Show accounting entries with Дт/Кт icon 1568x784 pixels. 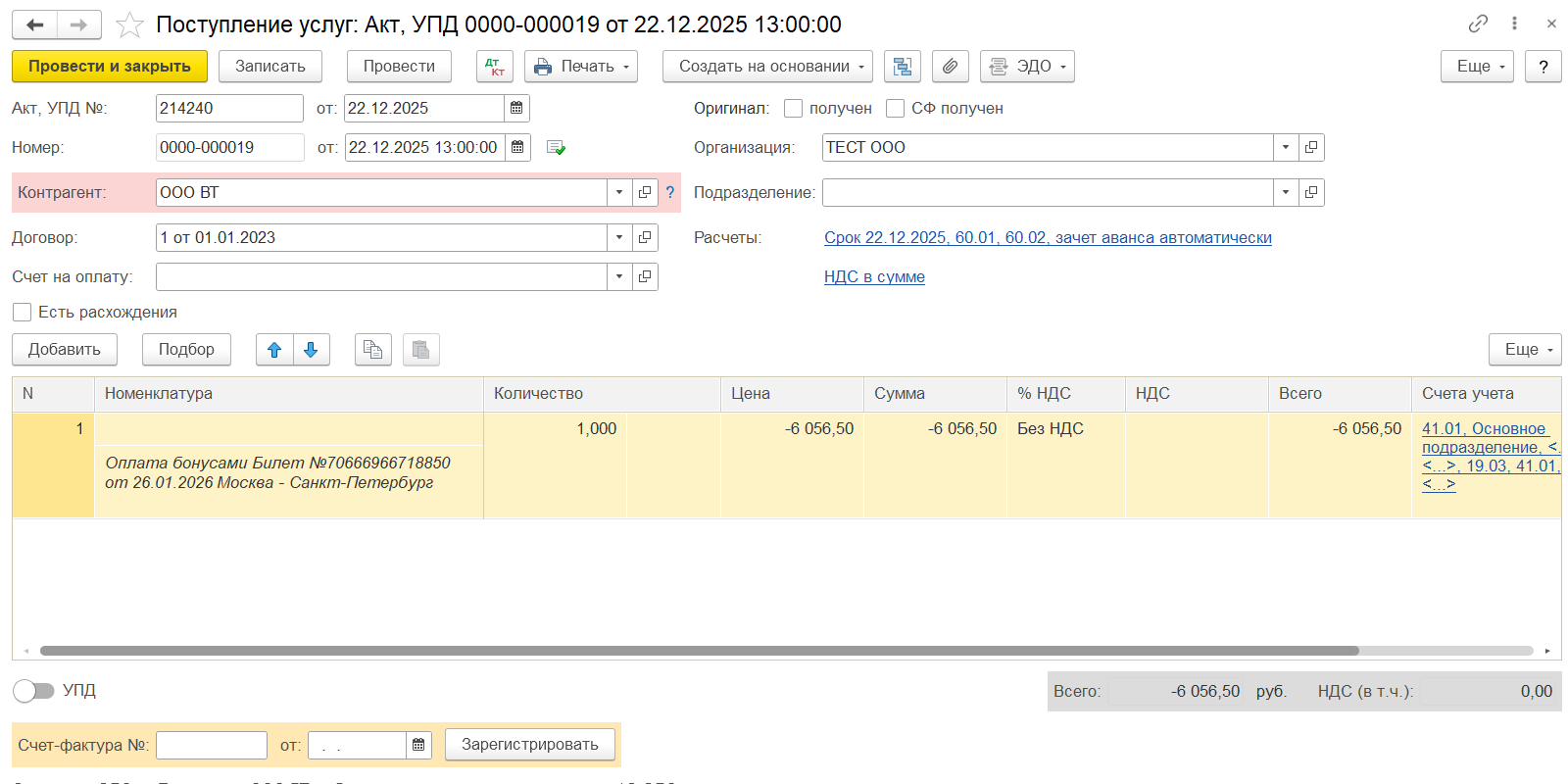[x=495, y=67]
